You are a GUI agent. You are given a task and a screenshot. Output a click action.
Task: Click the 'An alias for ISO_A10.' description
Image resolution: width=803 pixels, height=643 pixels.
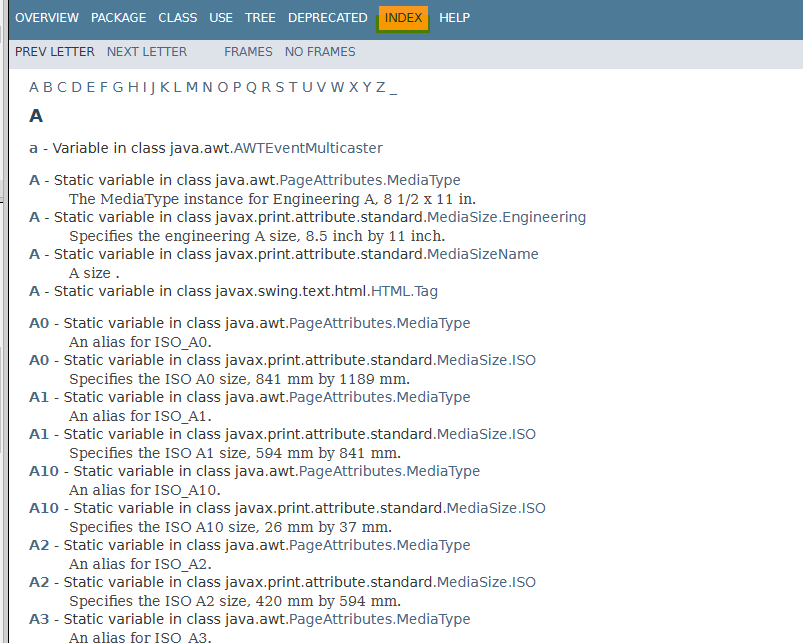[x=145, y=490]
